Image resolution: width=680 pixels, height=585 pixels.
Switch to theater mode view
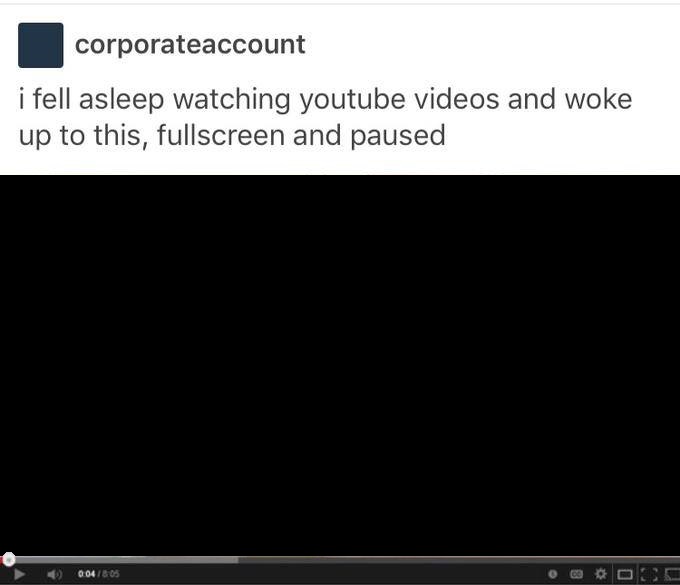pos(624,575)
